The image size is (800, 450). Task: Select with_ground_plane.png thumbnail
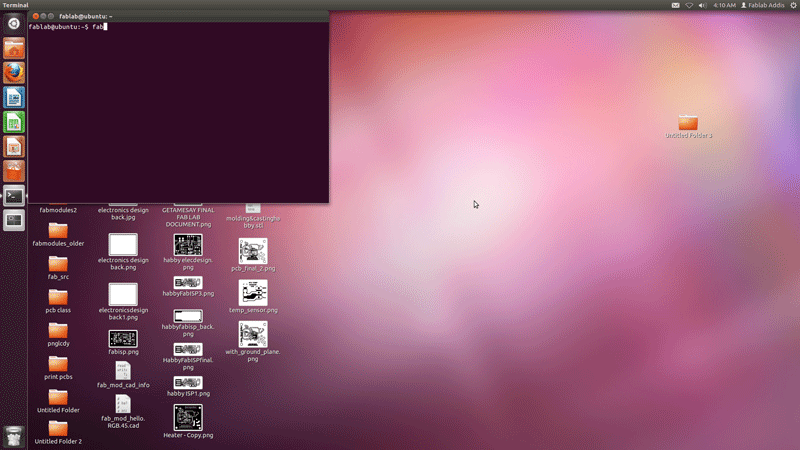253,334
